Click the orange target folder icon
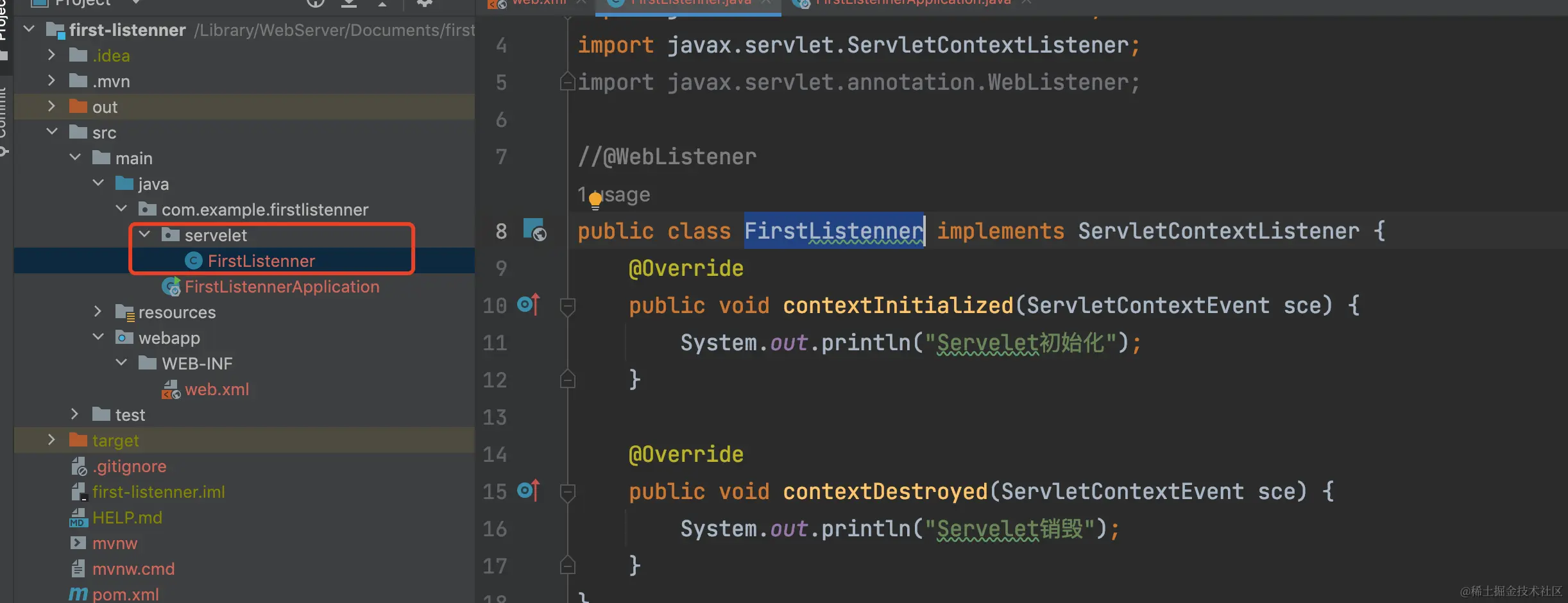This screenshot has width=1568, height=603. pos(78,440)
